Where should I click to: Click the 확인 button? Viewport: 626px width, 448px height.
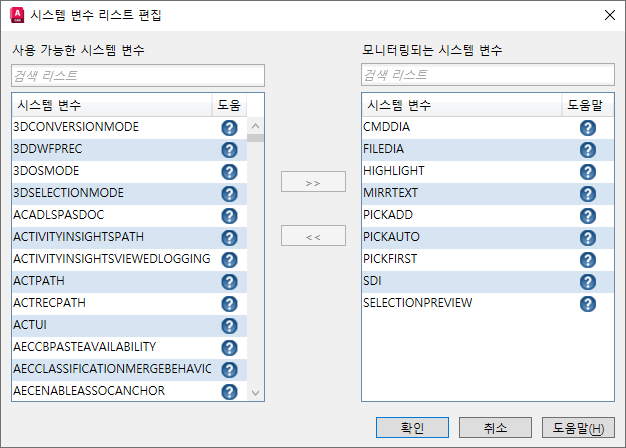(412, 428)
